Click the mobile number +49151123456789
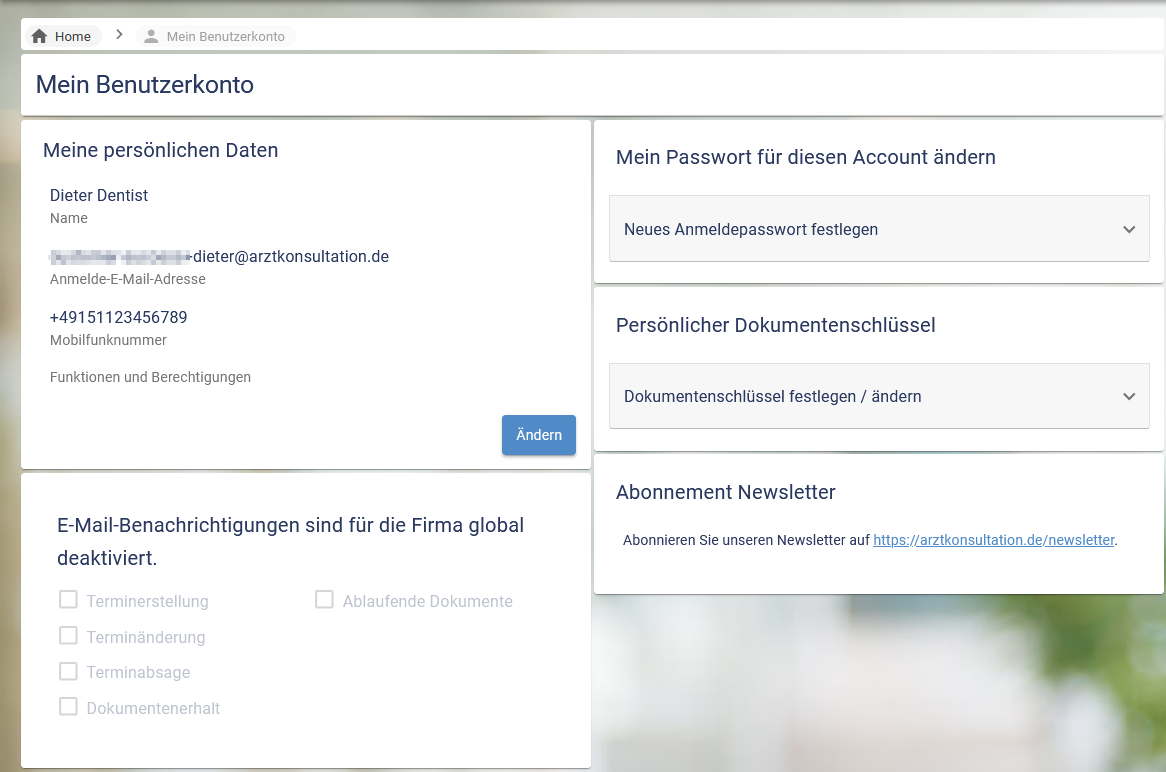The height and width of the screenshot is (772, 1166). click(x=118, y=318)
